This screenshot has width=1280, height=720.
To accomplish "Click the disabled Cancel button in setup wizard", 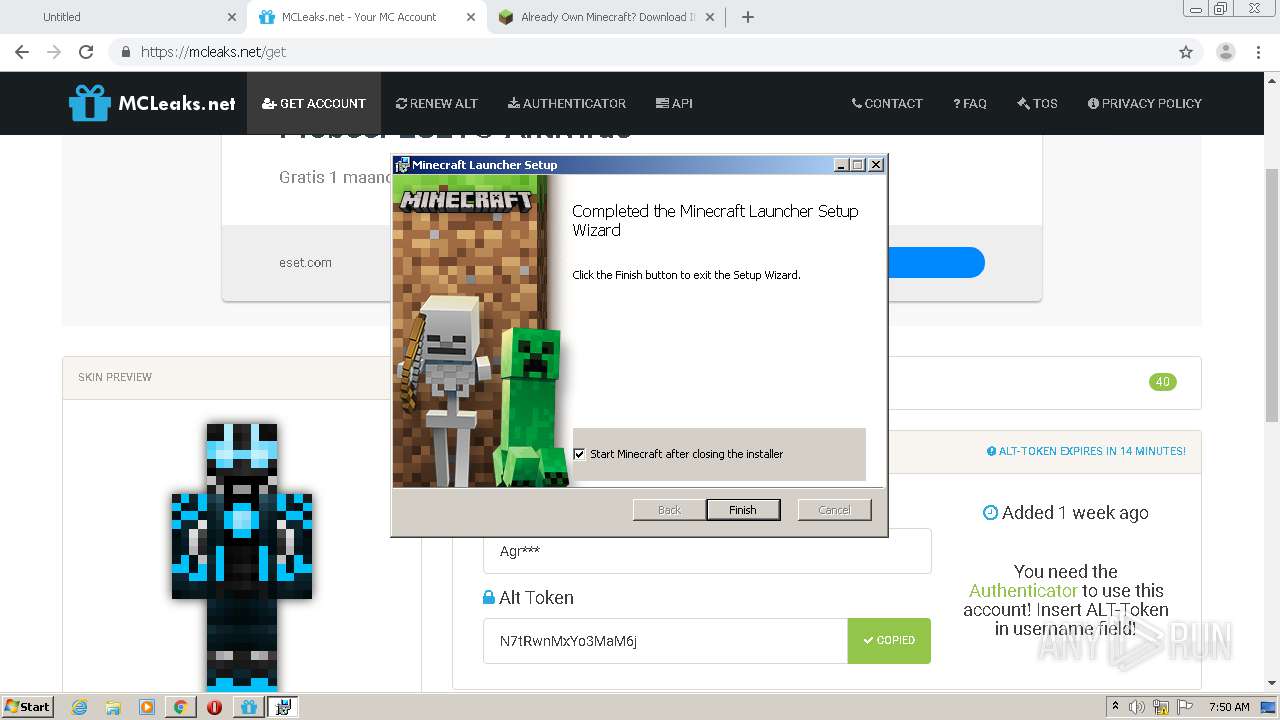I will (x=834, y=510).
